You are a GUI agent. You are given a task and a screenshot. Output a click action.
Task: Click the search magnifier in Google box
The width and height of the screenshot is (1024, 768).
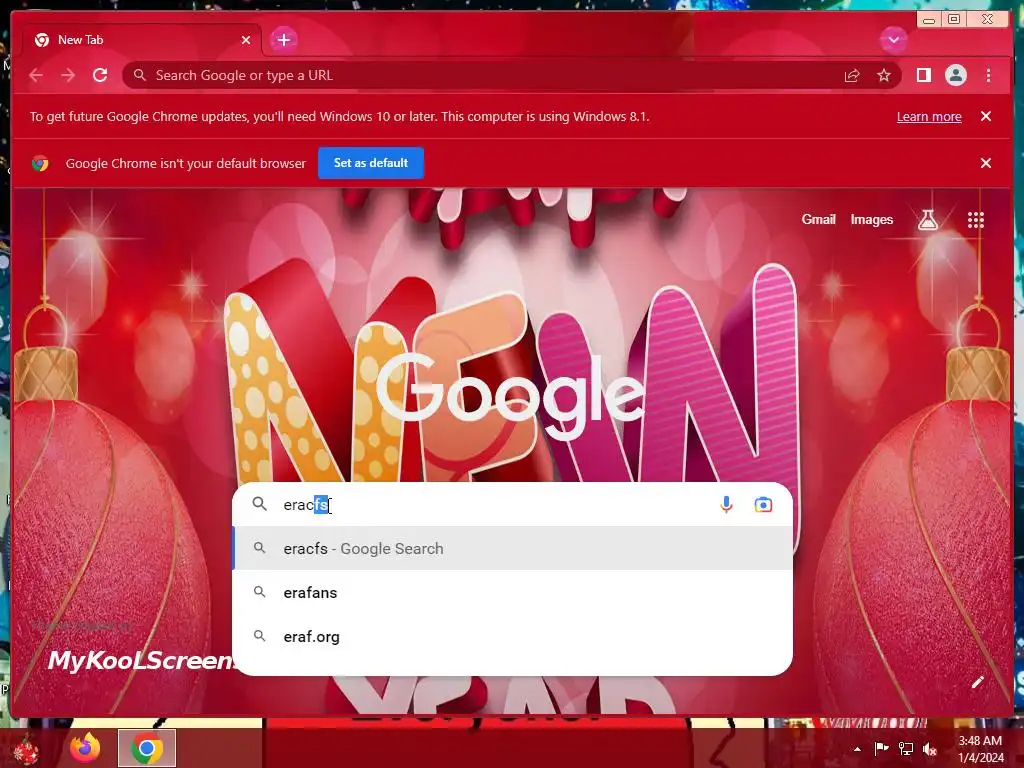[260, 504]
